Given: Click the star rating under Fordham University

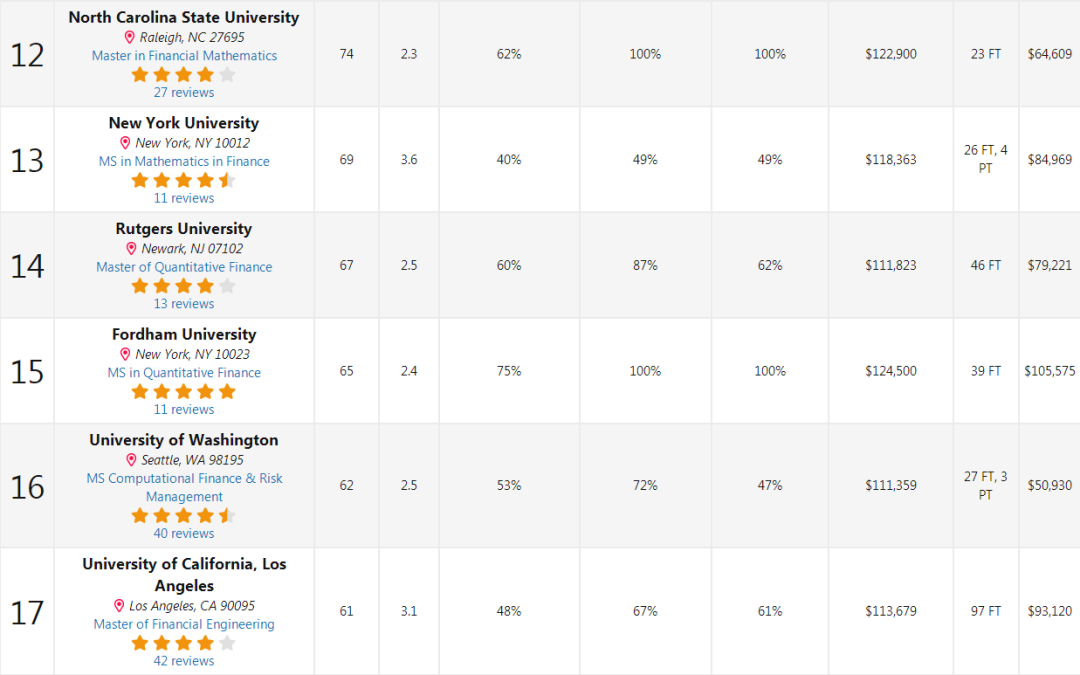Looking at the screenshot, I should coord(184,391).
